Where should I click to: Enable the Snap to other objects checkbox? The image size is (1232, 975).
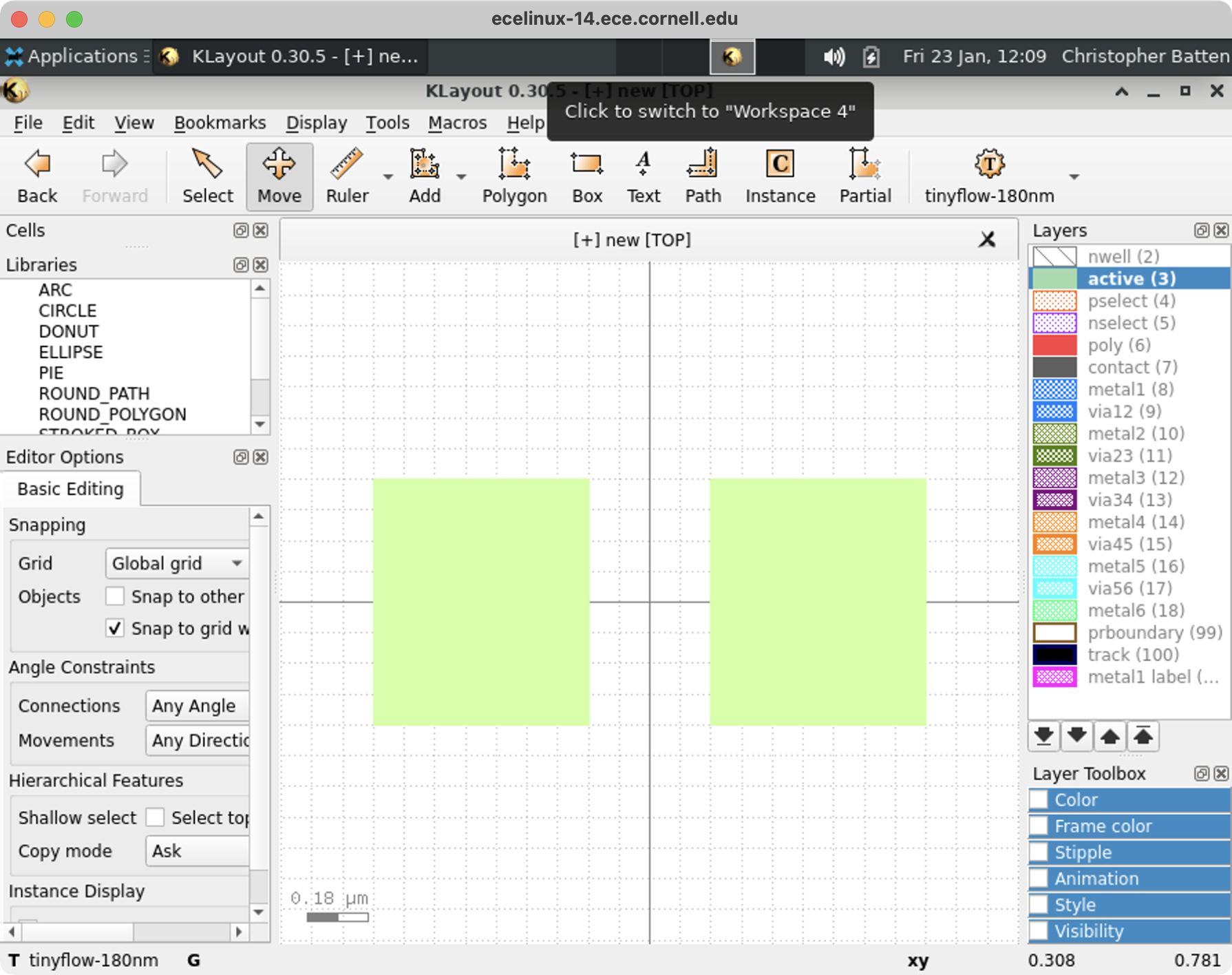point(115,596)
